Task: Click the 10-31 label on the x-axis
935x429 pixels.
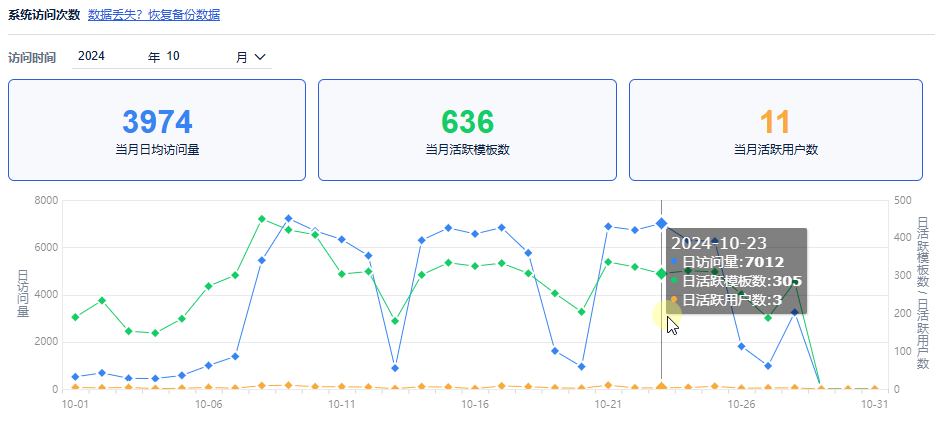Action: pyautogui.click(x=875, y=405)
